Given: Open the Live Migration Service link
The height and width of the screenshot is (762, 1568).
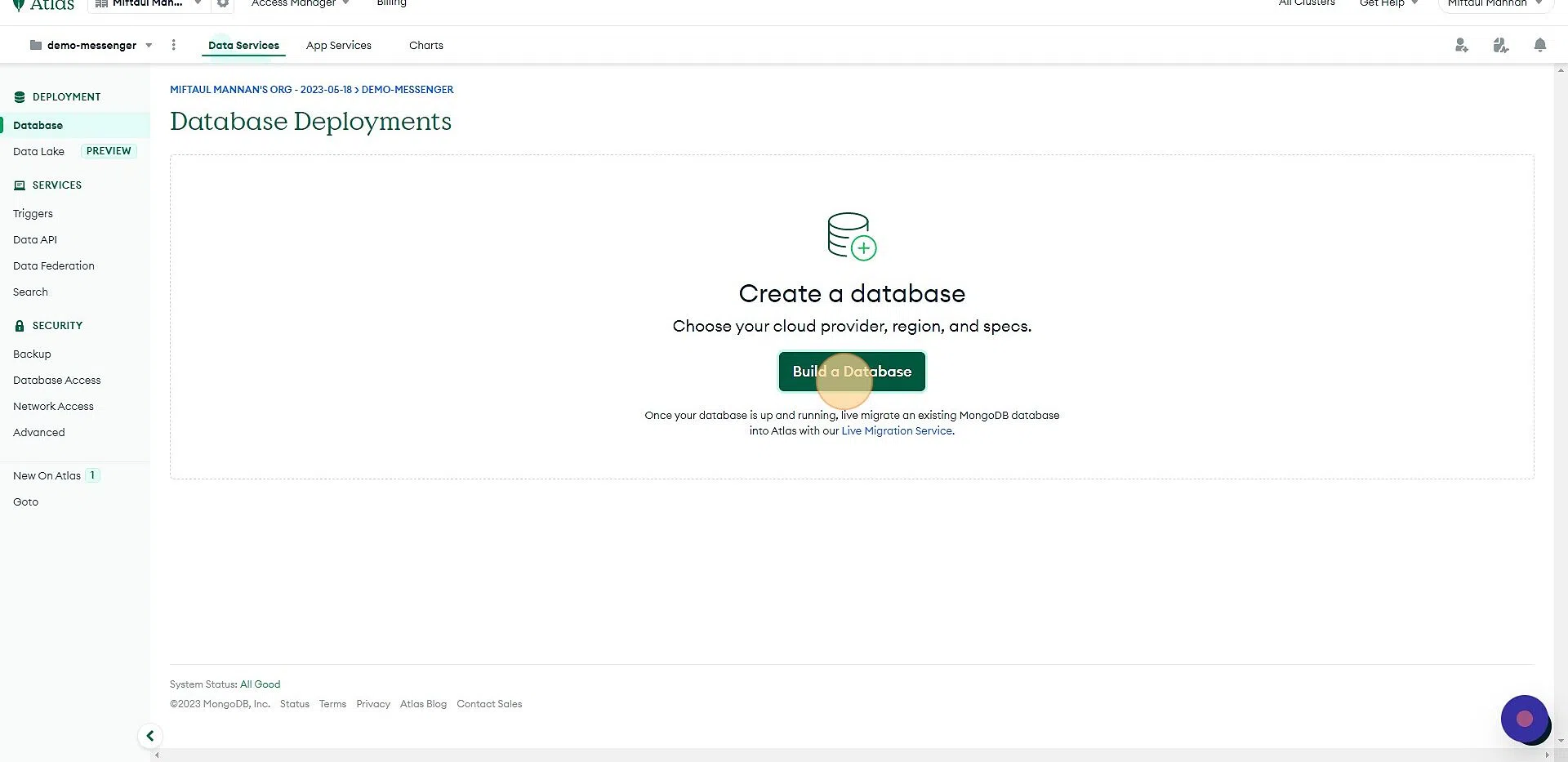Looking at the screenshot, I should [x=896, y=431].
